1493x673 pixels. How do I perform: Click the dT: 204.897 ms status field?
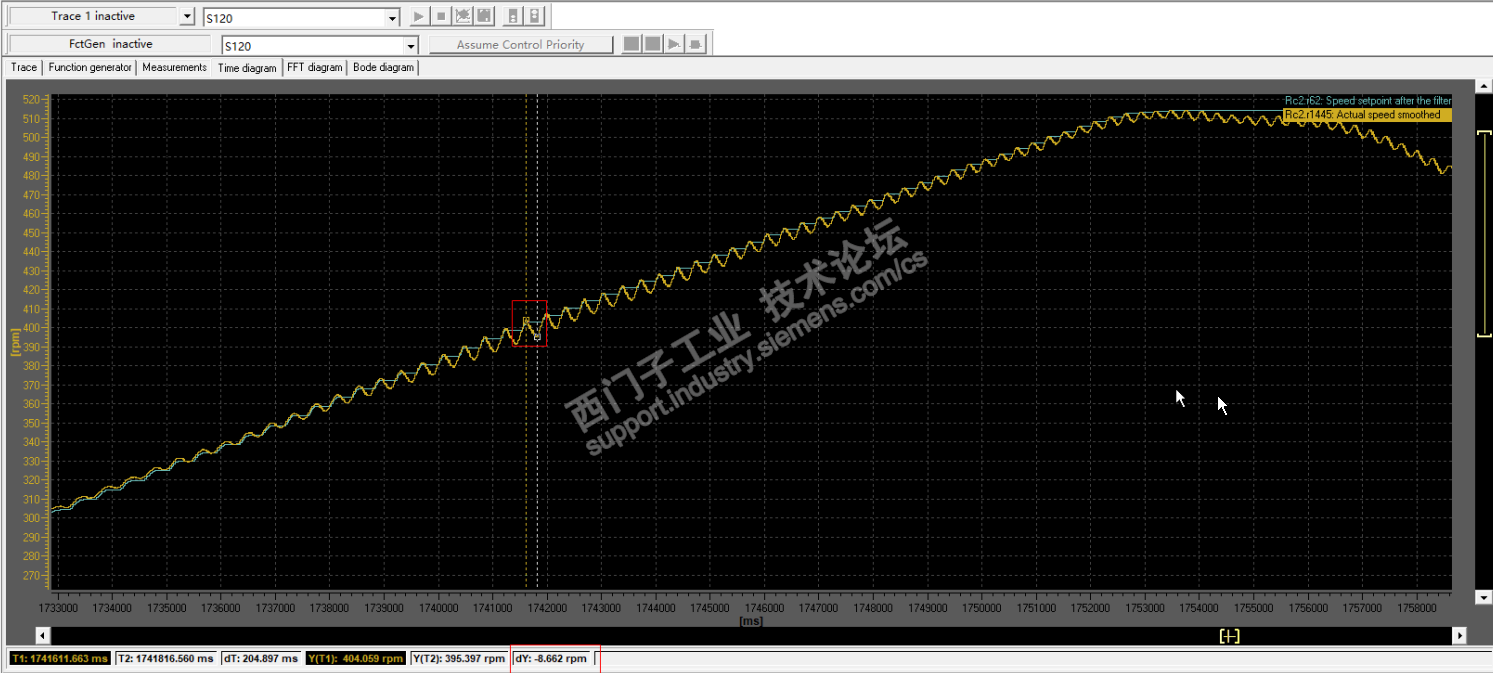[x=262, y=659]
